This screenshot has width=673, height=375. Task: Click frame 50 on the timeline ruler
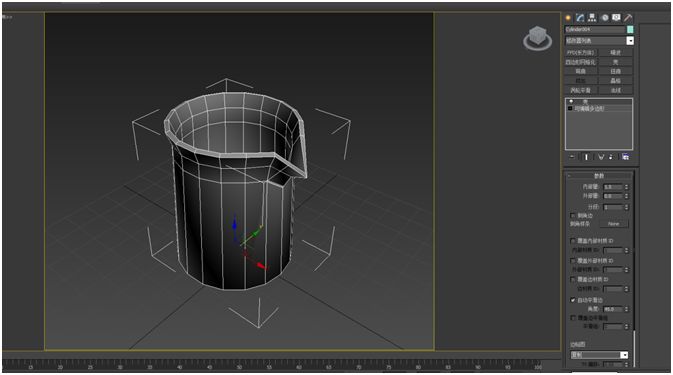(239, 367)
